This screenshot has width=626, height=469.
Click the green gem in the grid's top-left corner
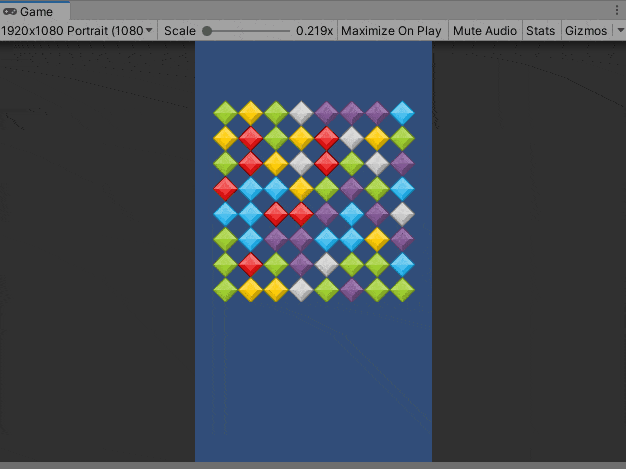pyautogui.click(x=226, y=113)
